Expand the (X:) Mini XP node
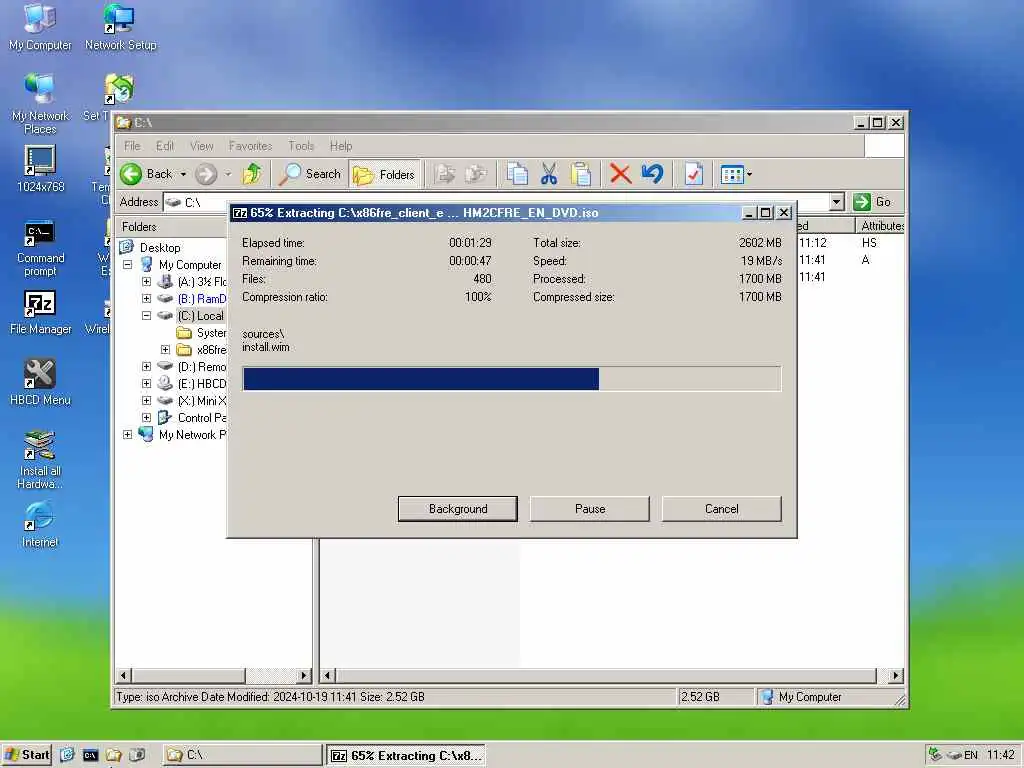1024x768 pixels. coord(146,400)
